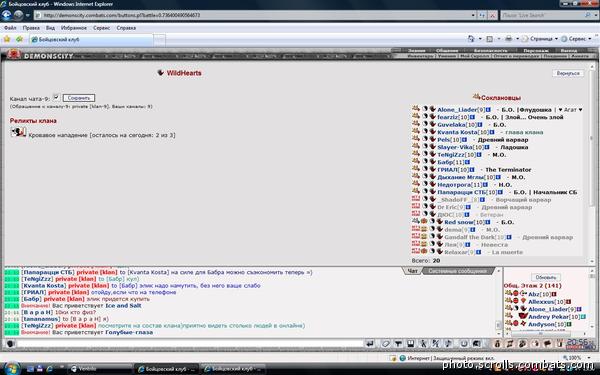
Task: Switch to Системные сообщения chat tab
Action: pyautogui.click(x=457, y=271)
